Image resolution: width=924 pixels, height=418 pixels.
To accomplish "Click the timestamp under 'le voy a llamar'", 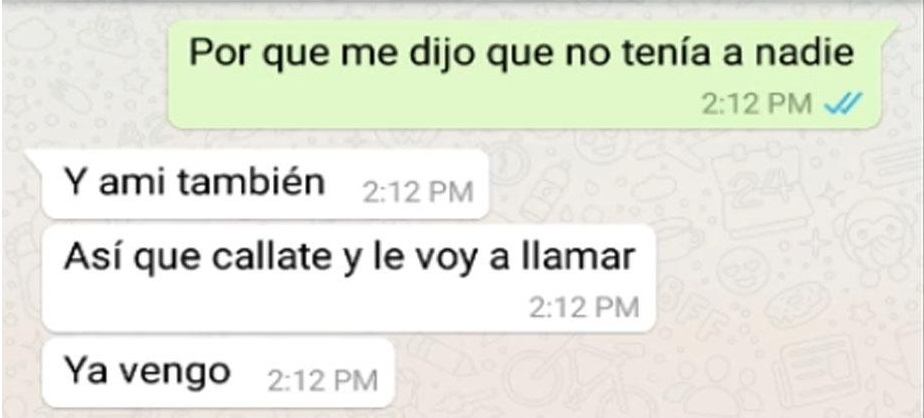I will point(583,308).
